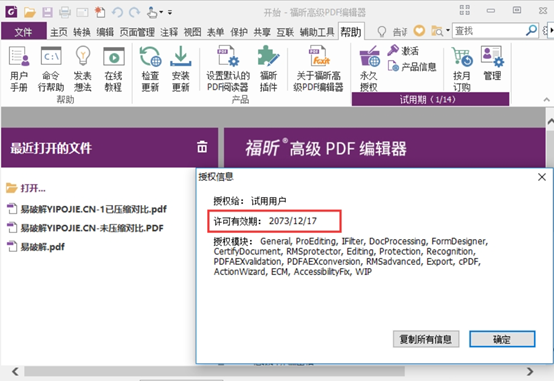Close the 授权信息 dialog
The image size is (554, 381).
coord(542,177)
